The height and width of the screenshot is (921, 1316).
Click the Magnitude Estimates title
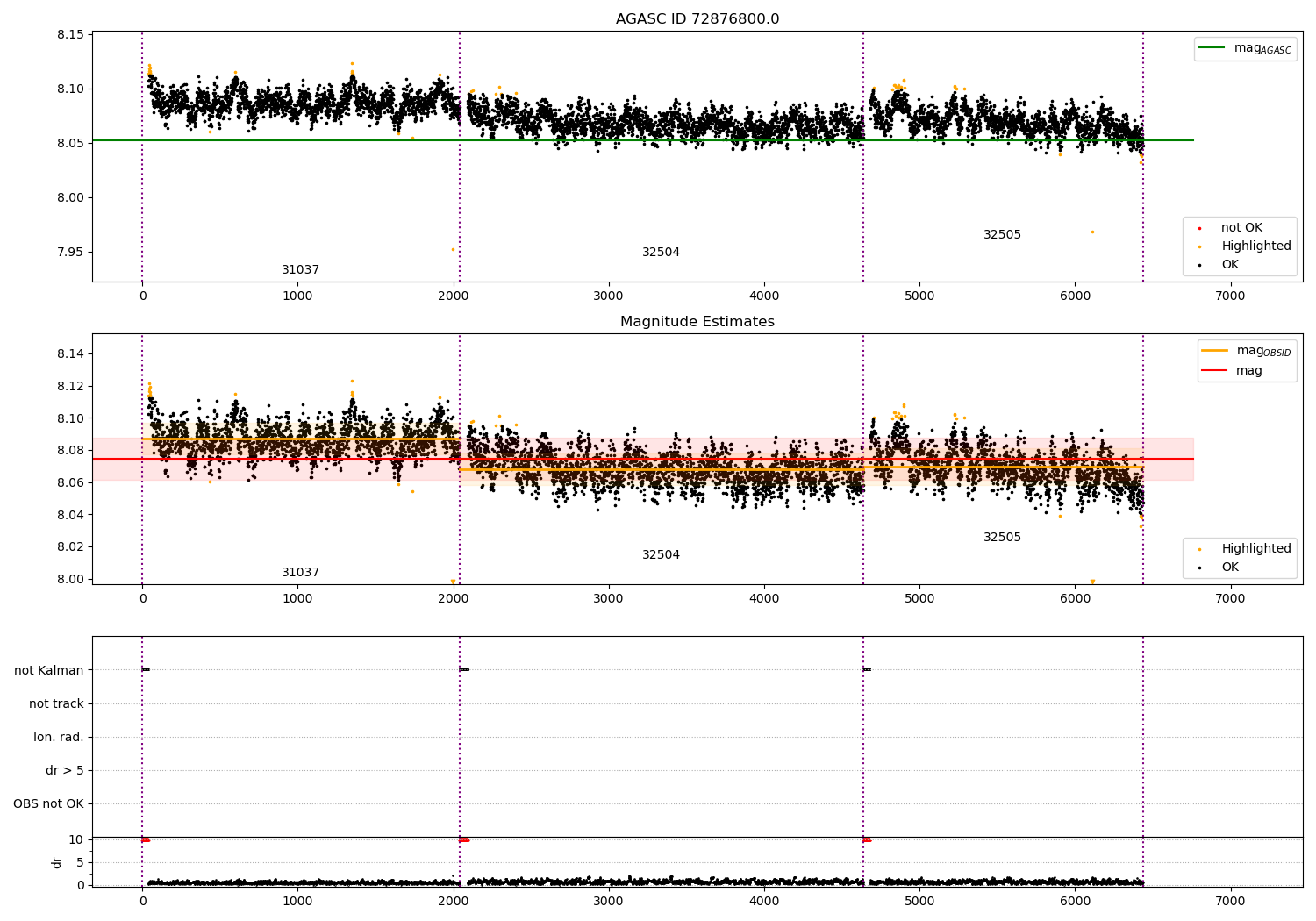tap(697, 322)
